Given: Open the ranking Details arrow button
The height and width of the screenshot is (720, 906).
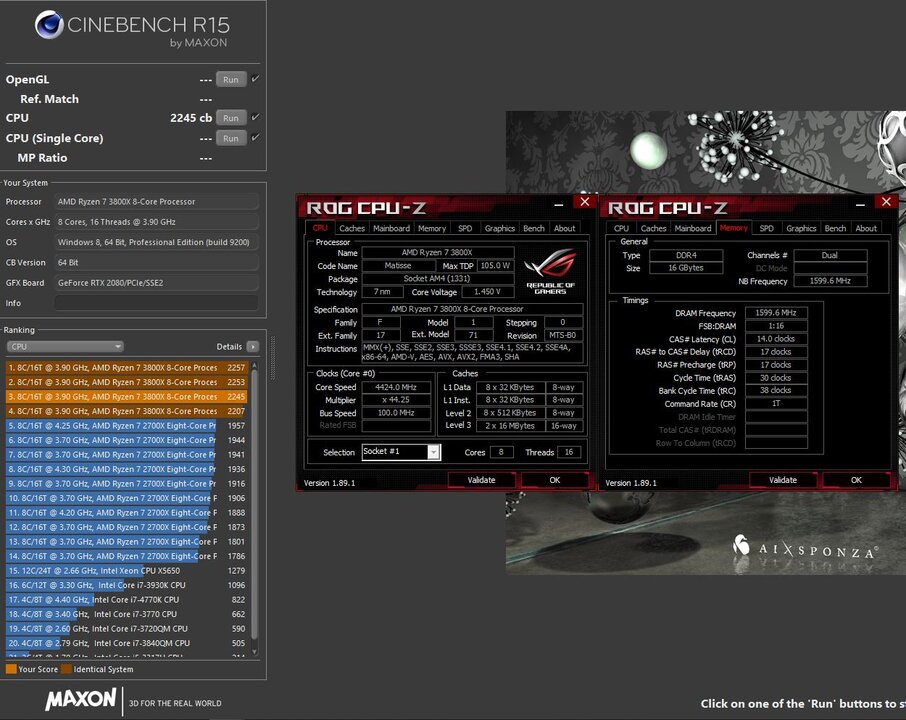Looking at the screenshot, I should coord(253,347).
